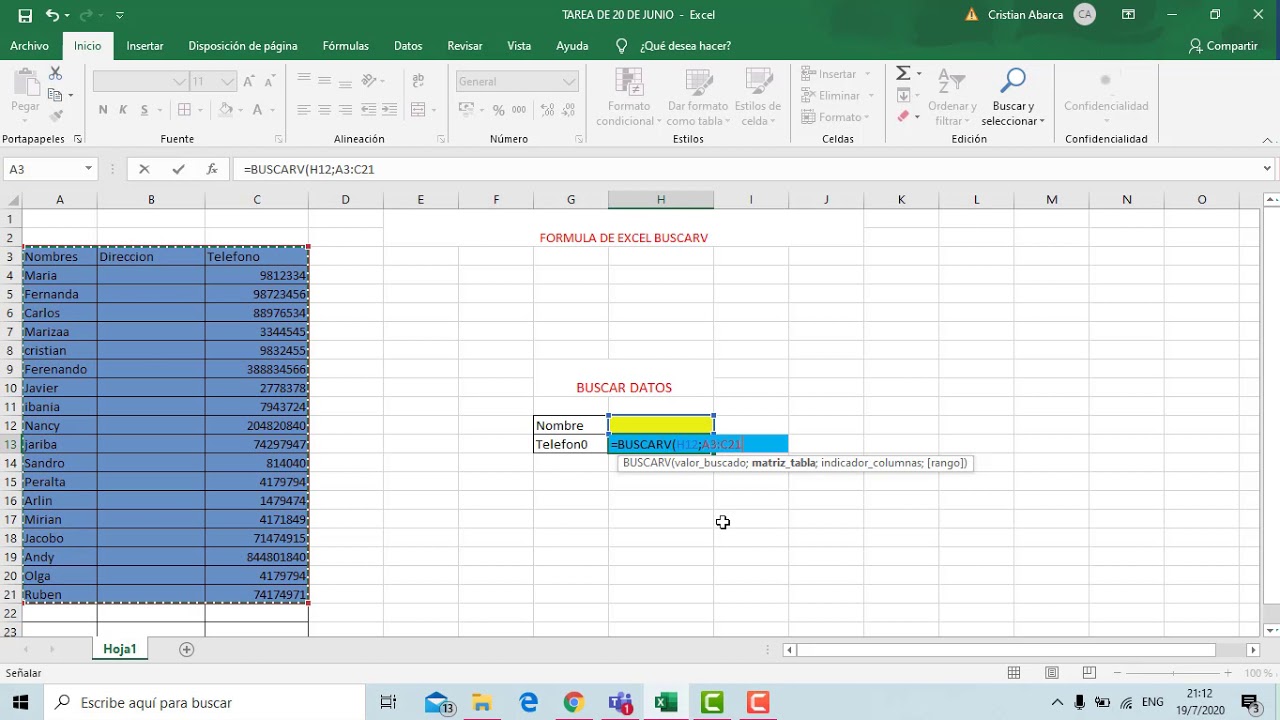This screenshot has height=720, width=1280.
Task: Open the Revisar ribbon tab
Action: click(465, 46)
